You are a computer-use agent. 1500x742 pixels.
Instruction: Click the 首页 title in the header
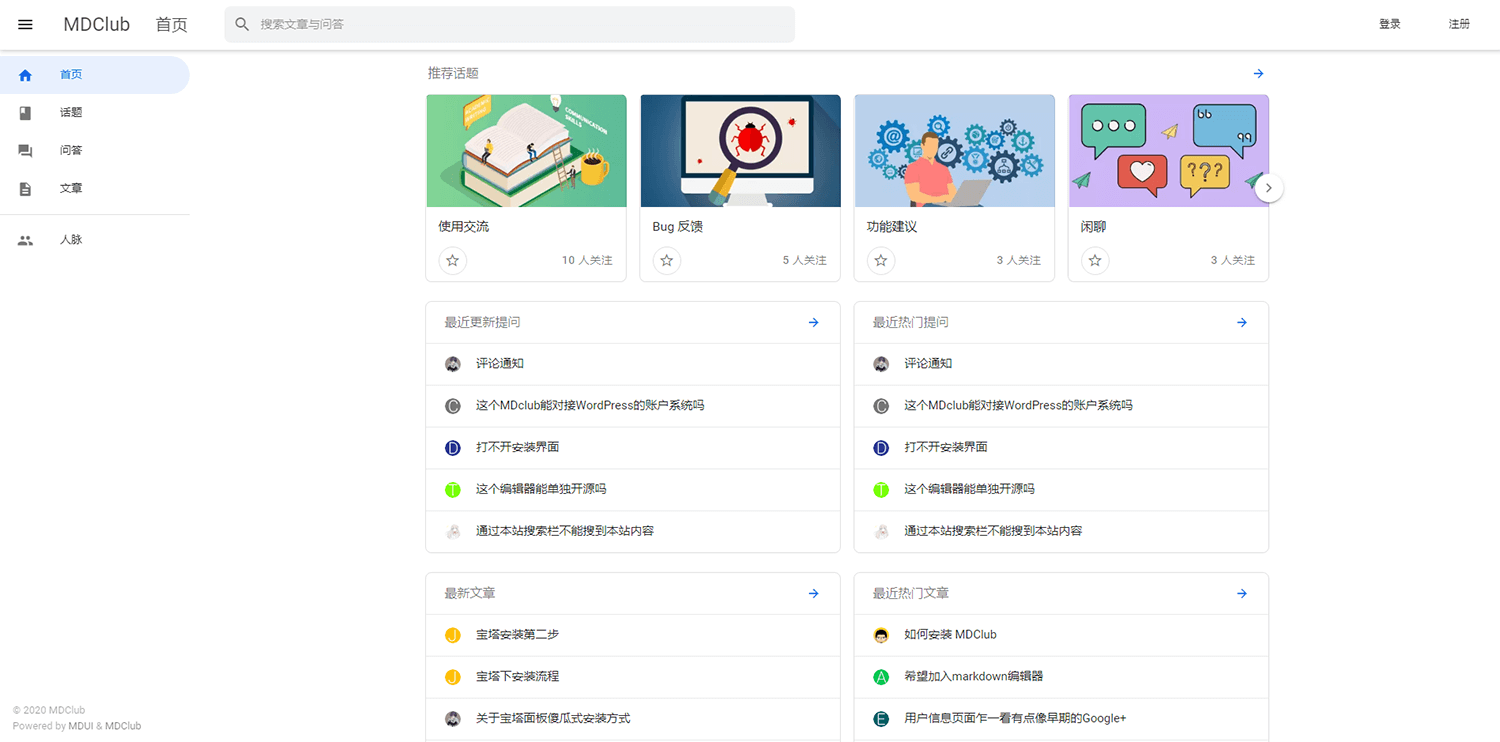pyautogui.click(x=172, y=25)
